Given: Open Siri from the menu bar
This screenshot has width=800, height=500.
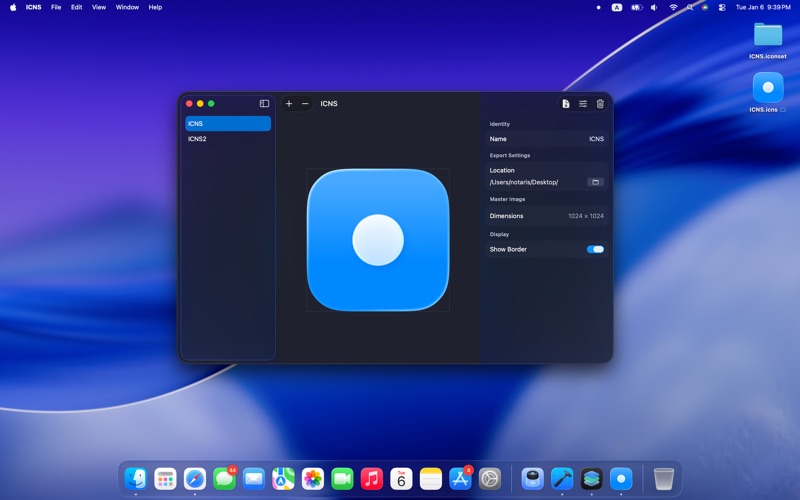Looking at the screenshot, I should pyautogui.click(x=705, y=7).
